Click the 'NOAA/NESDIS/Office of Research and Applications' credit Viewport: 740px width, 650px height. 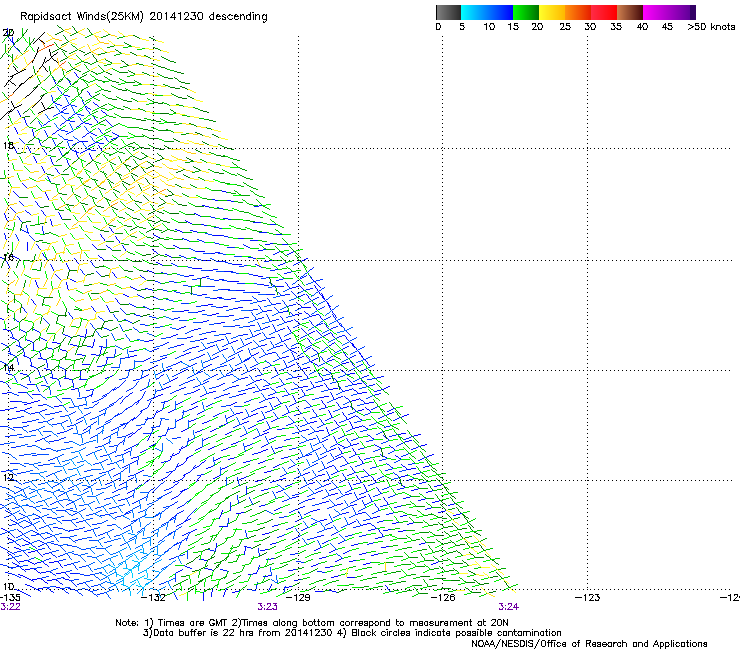589,644
